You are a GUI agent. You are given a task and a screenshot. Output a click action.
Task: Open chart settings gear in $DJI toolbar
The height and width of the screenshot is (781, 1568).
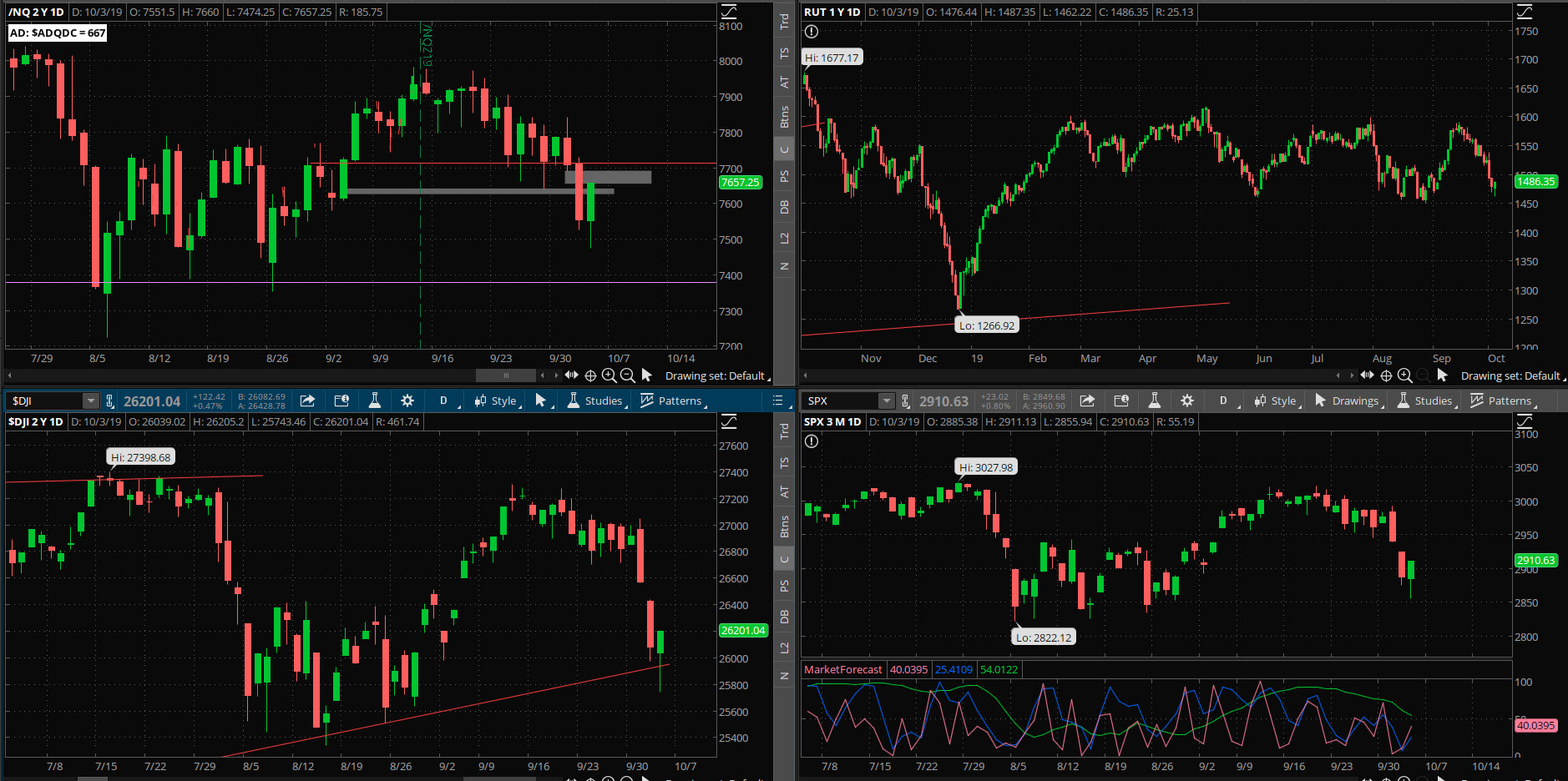[x=407, y=401]
